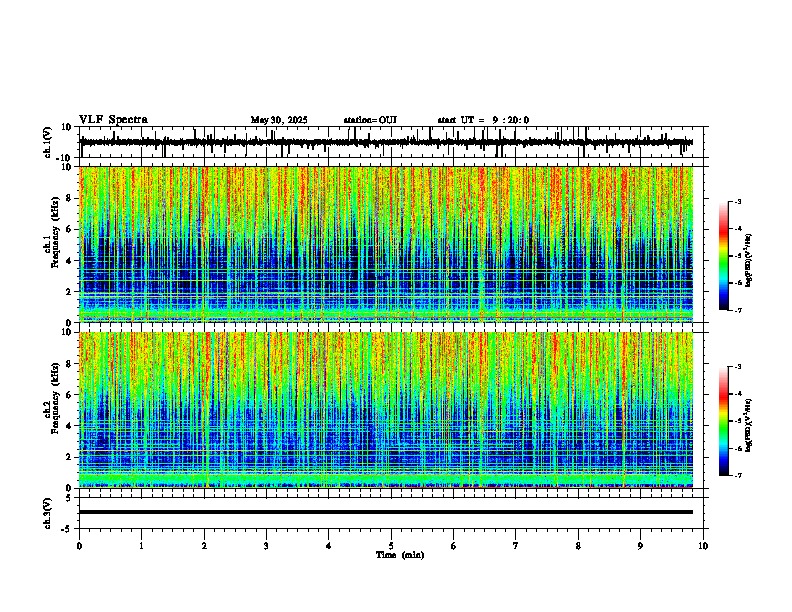Click the time axis tick label "9"
Image resolution: width=792 pixels, height=612 pixels.
(640, 546)
